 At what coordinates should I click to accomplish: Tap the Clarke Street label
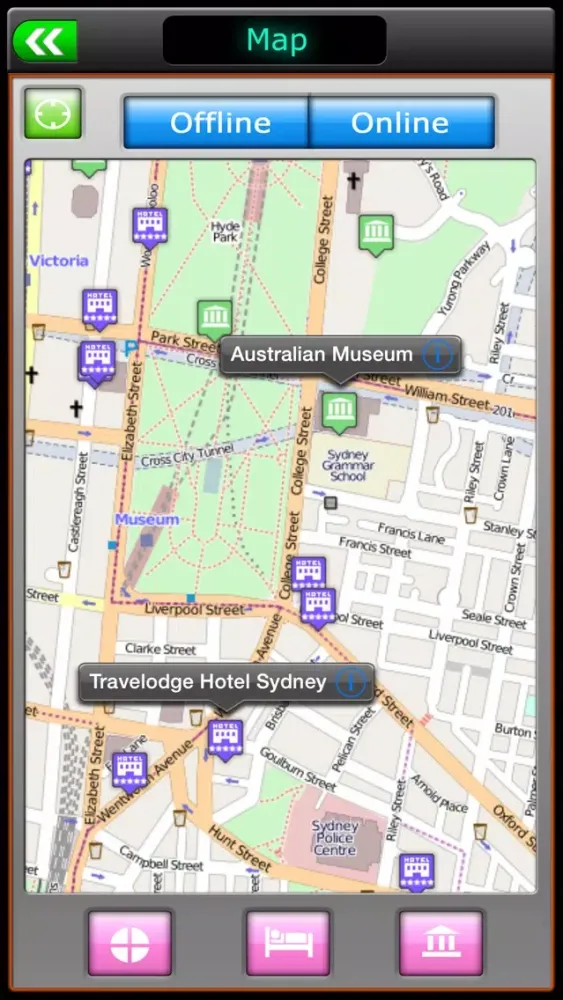tap(161, 649)
